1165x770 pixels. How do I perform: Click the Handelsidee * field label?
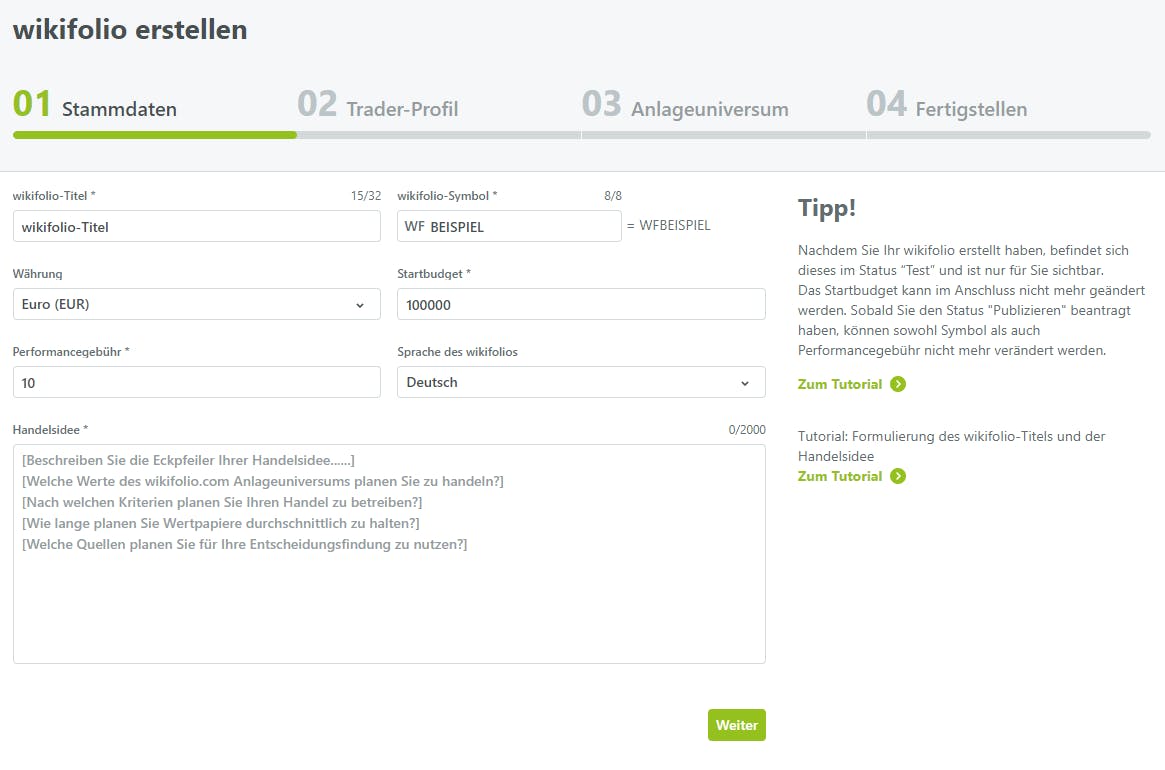(51, 430)
